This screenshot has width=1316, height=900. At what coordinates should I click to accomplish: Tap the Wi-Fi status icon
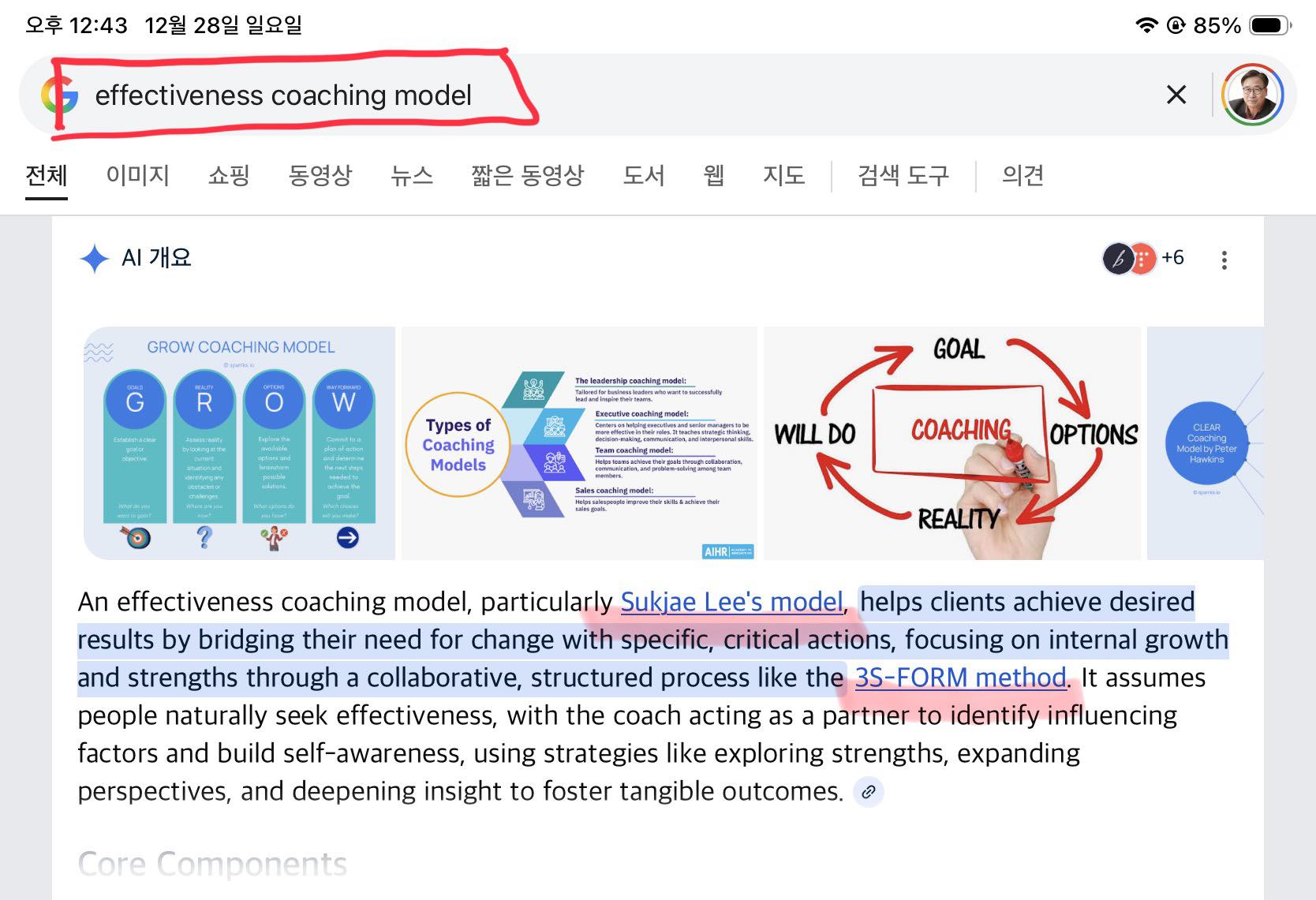pos(1146,25)
